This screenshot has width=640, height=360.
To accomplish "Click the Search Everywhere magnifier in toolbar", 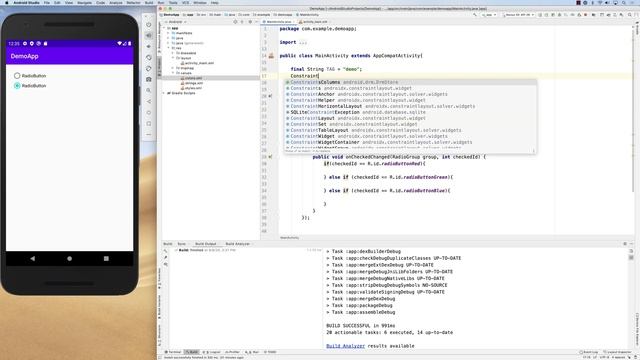I will click(x=629, y=15).
